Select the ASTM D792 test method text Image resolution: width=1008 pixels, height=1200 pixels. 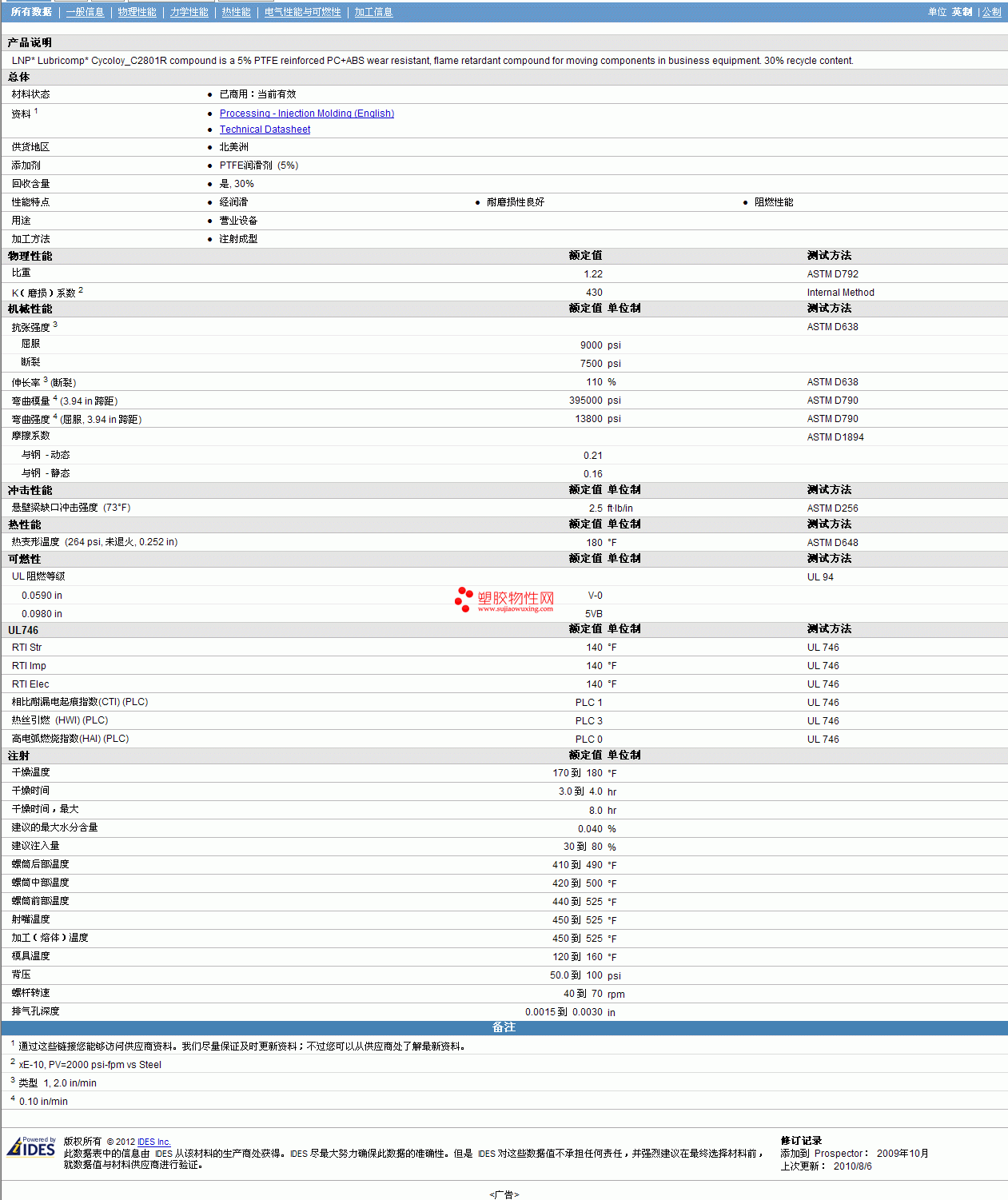(x=833, y=274)
